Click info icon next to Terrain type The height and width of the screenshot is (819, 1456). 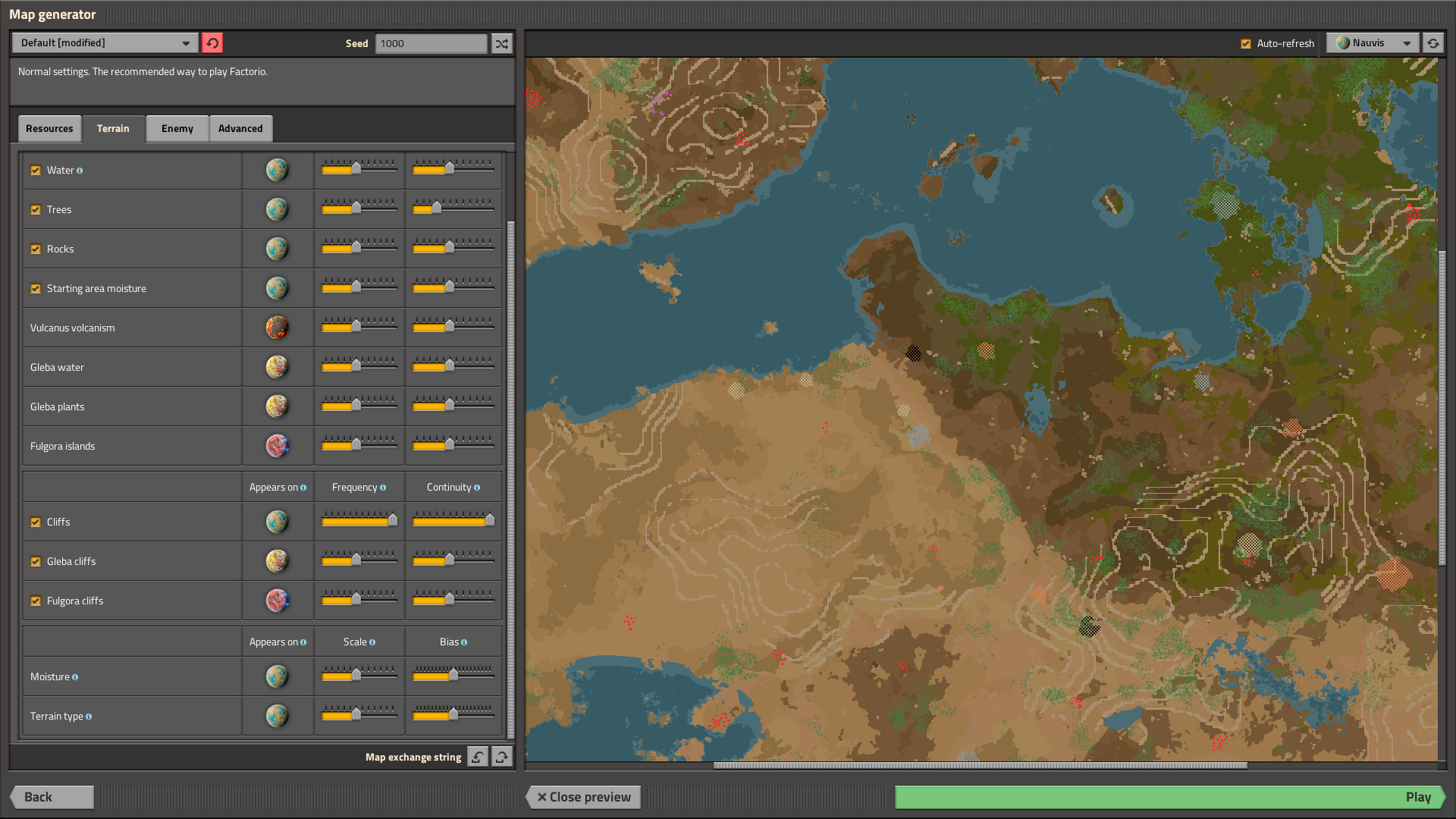point(89,717)
